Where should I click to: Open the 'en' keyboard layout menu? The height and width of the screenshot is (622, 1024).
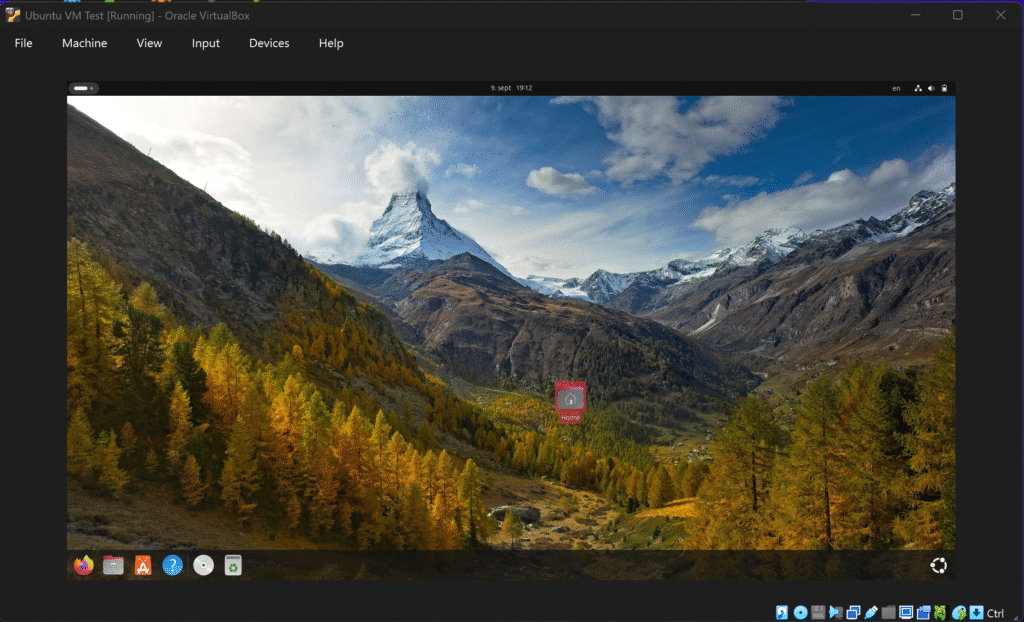point(896,88)
